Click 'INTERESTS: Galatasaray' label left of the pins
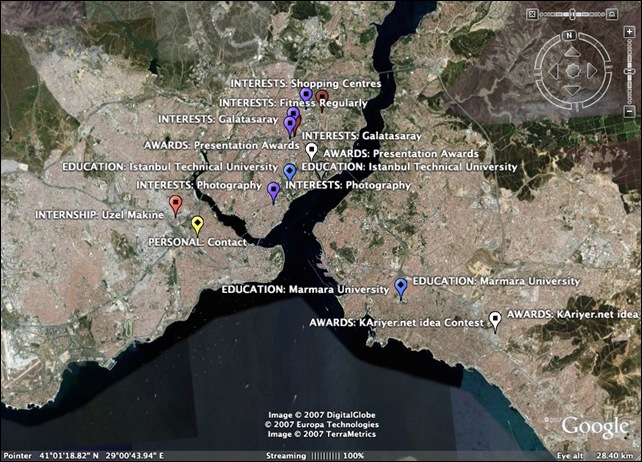The image size is (642, 462). [x=218, y=119]
